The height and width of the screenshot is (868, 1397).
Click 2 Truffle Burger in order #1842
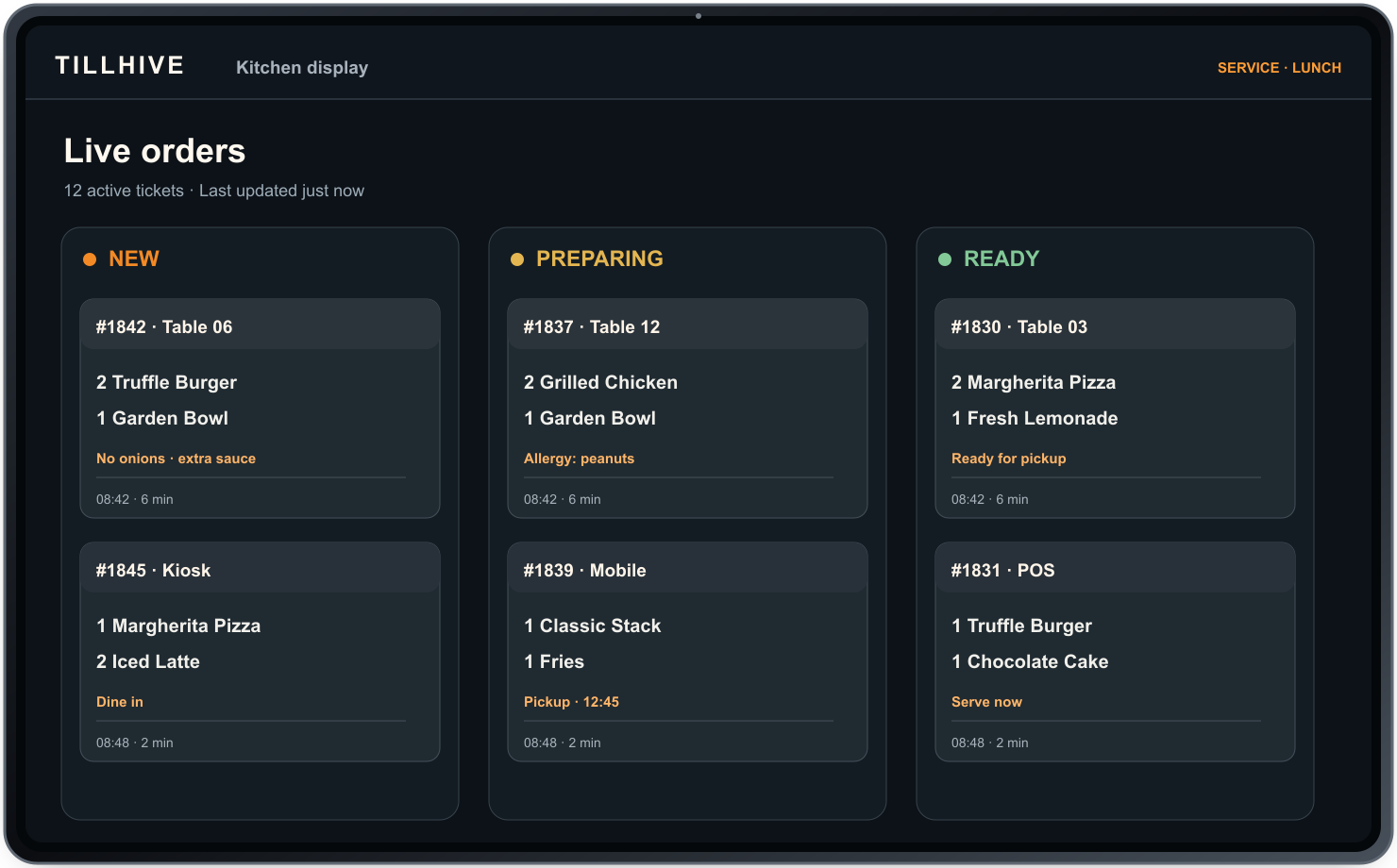tap(166, 382)
